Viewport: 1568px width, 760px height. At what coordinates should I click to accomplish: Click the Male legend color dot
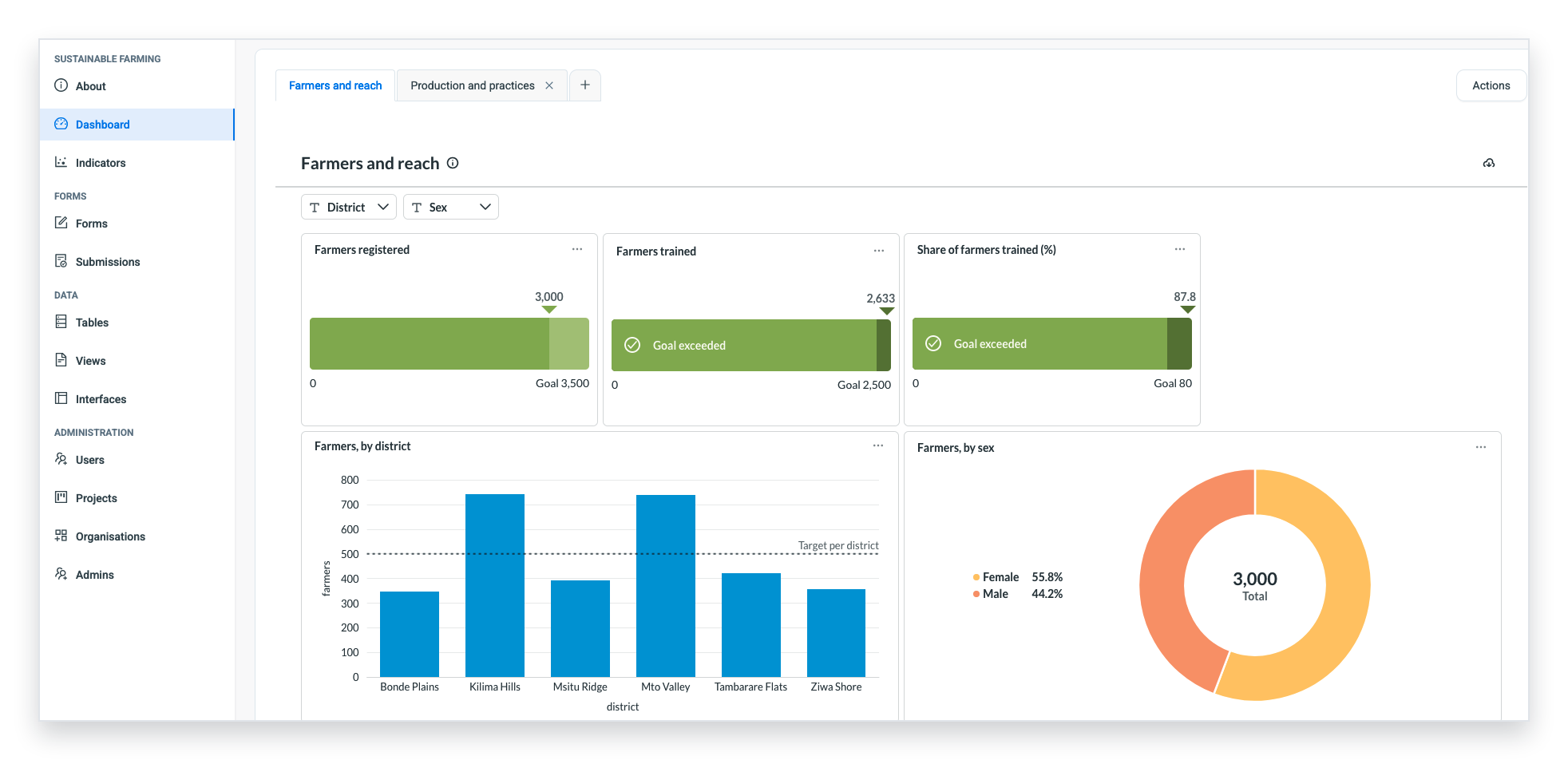point(976,594)
